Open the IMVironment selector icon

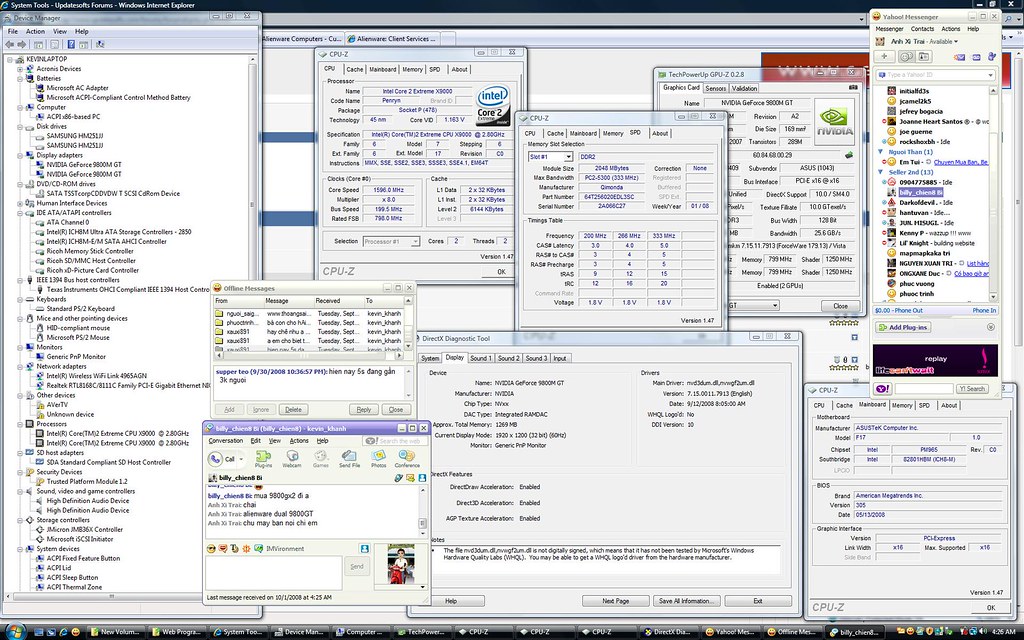259,549
